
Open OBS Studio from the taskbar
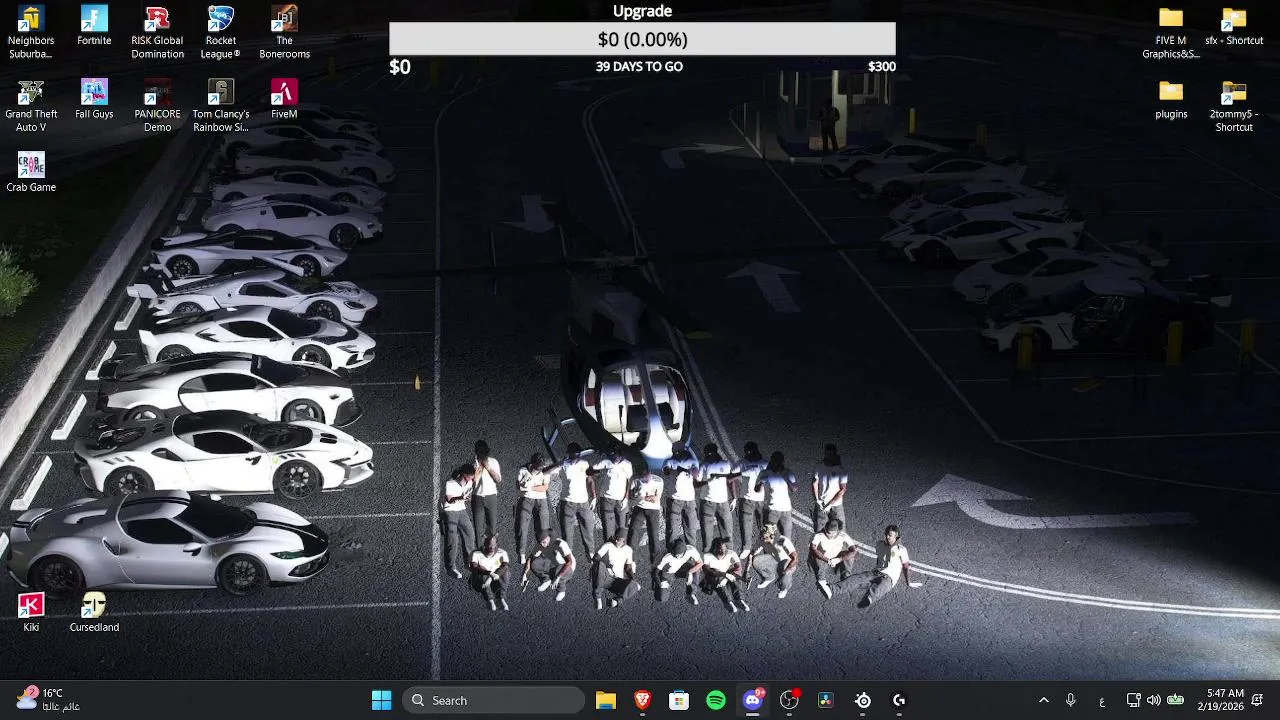click(x=789, y=700)
